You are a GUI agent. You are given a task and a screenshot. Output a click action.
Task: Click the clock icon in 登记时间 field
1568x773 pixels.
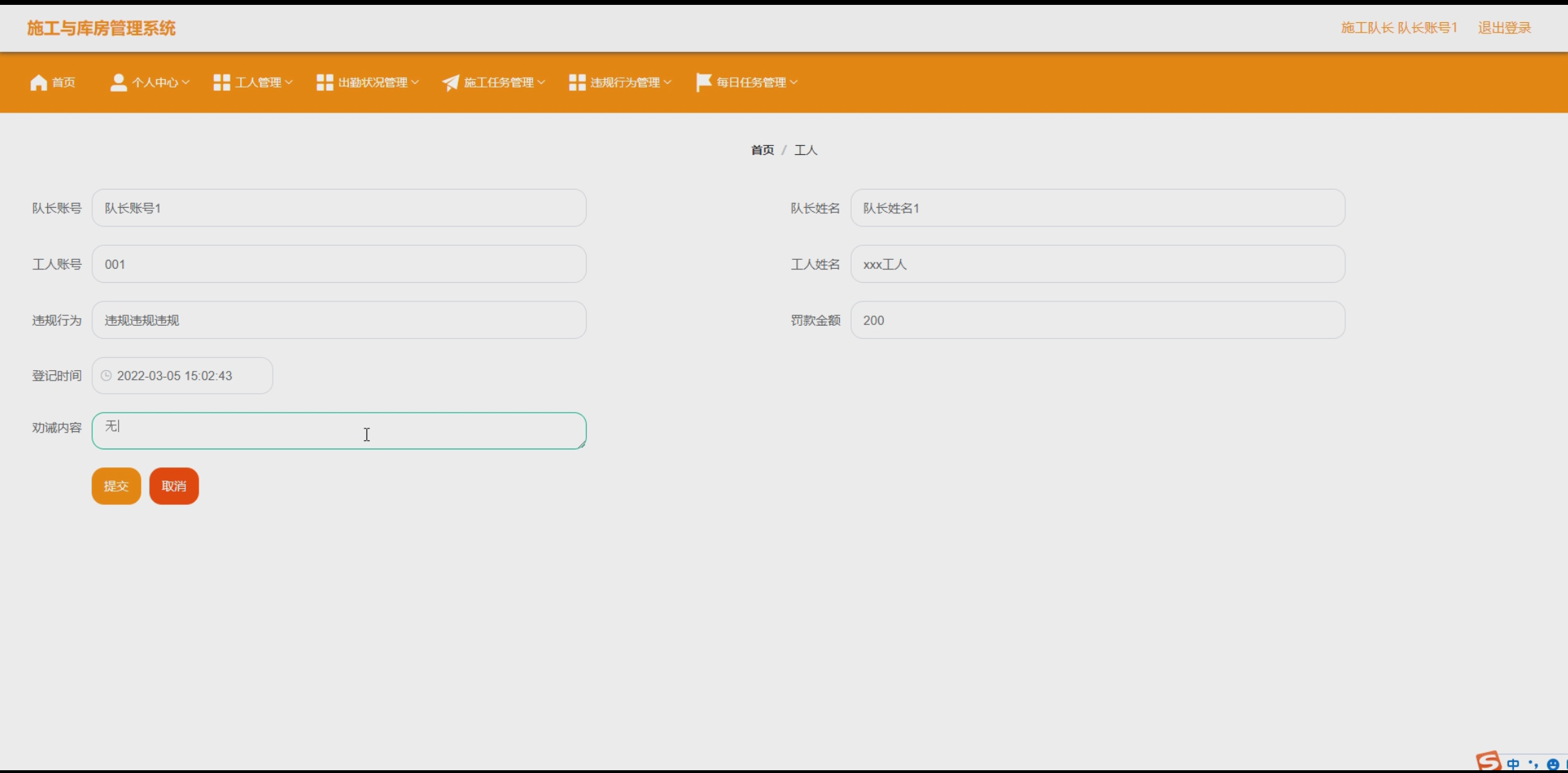point(106,376)
